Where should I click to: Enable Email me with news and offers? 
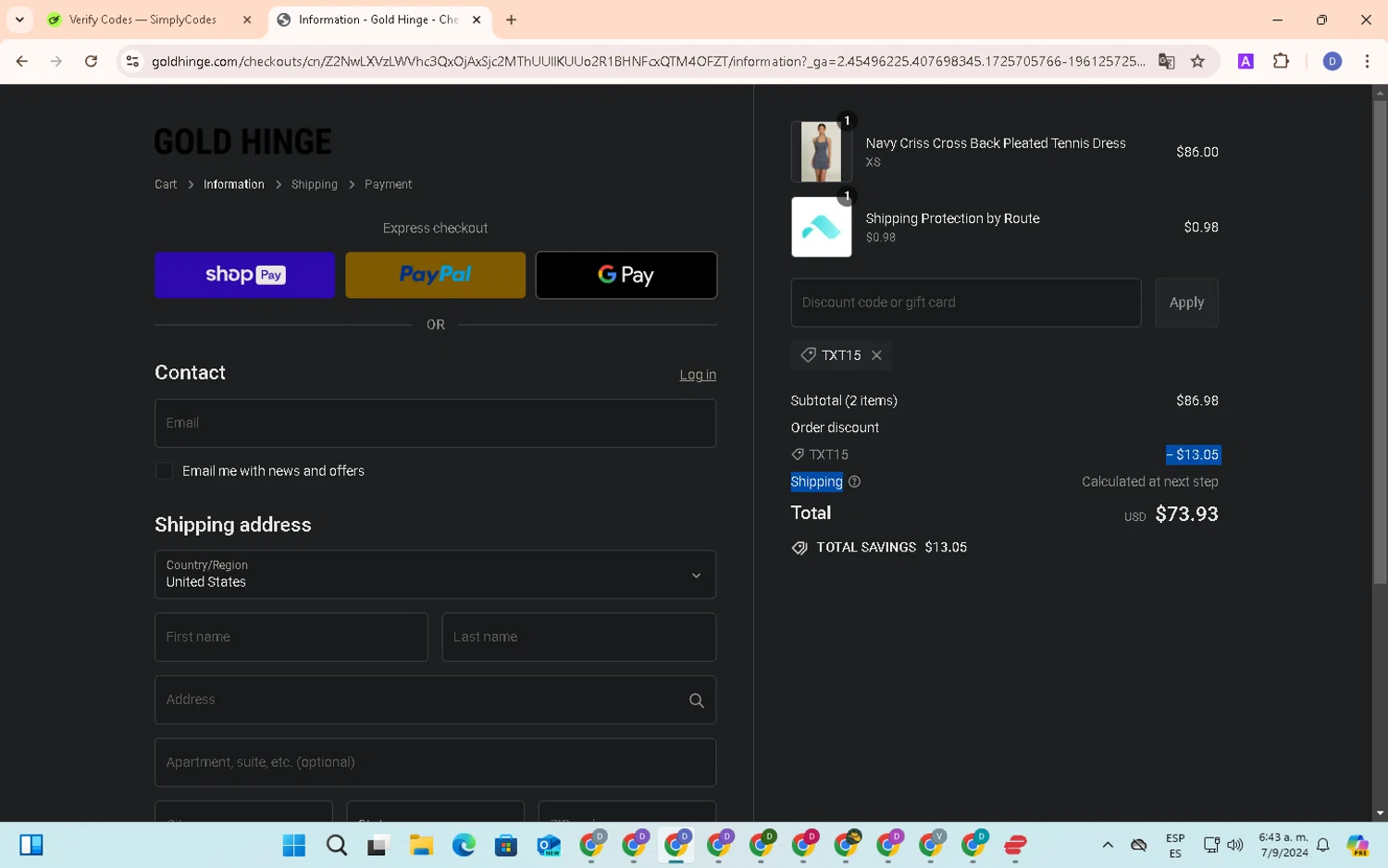165,471
